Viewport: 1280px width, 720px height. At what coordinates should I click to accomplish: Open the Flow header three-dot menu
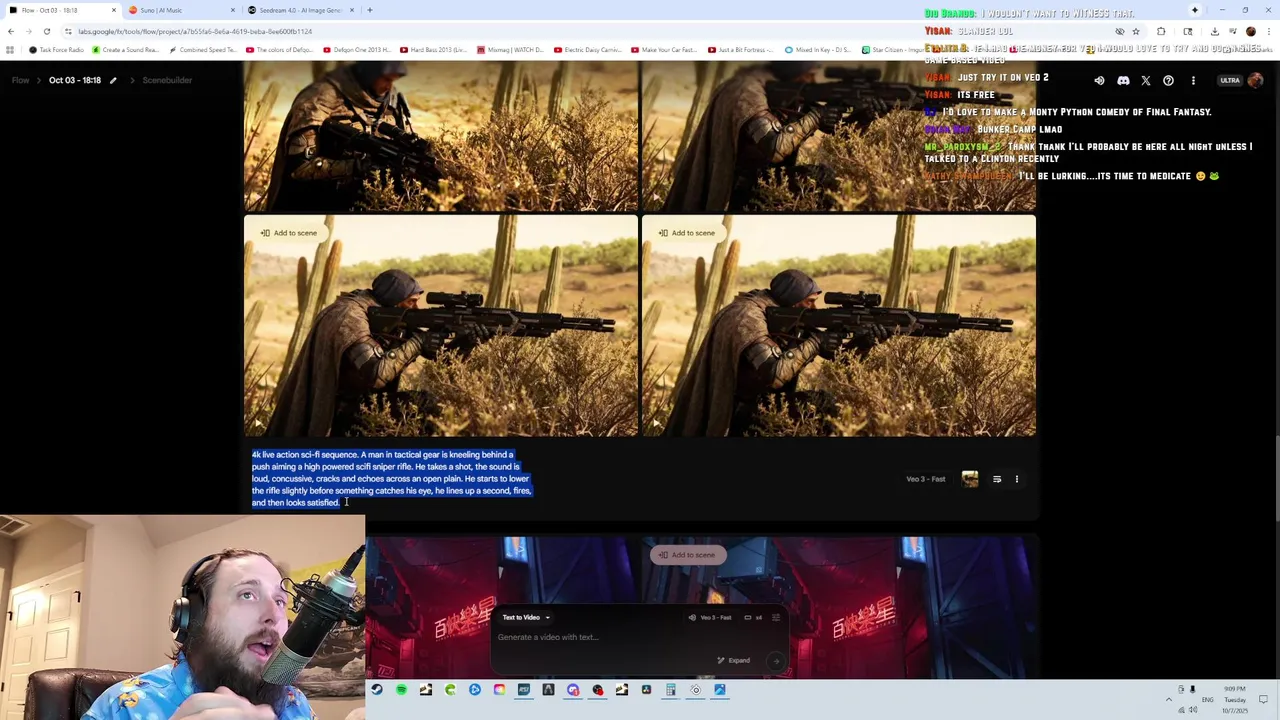coord(1193,80)
